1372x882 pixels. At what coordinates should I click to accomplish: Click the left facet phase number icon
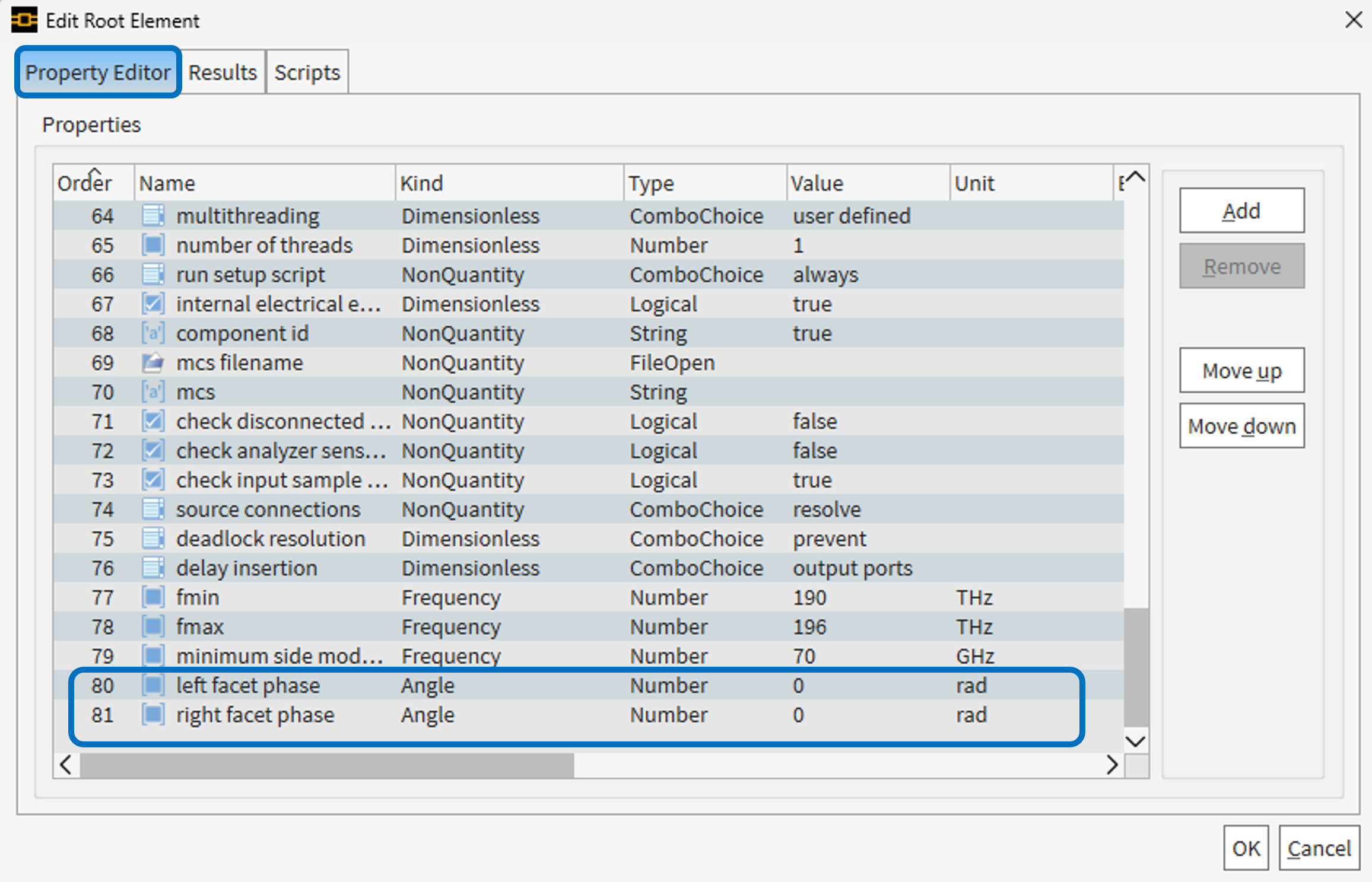click(153, 686)
